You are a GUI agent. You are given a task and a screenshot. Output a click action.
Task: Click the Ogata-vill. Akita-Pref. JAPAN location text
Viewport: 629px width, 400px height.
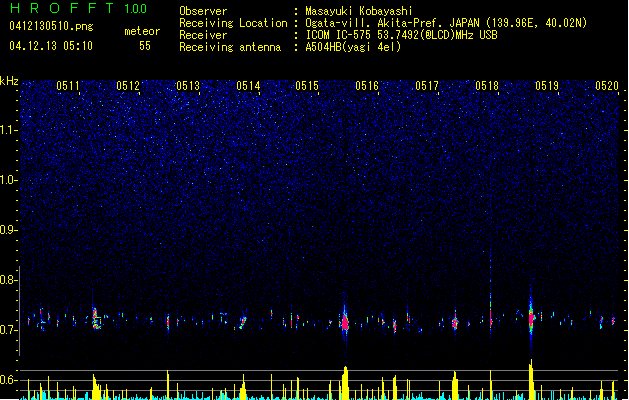click(x=446, y=23)
